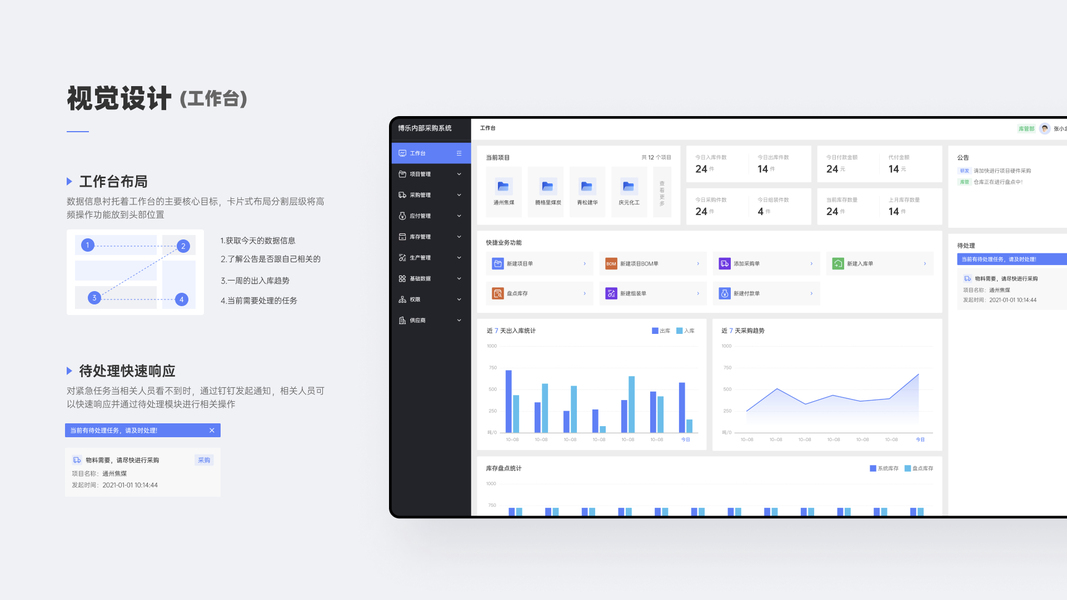Screen dimensions: 1067x600
Task: Click the 应付管理 money-bag icon in sidebar
Action: tap(402, 216)
